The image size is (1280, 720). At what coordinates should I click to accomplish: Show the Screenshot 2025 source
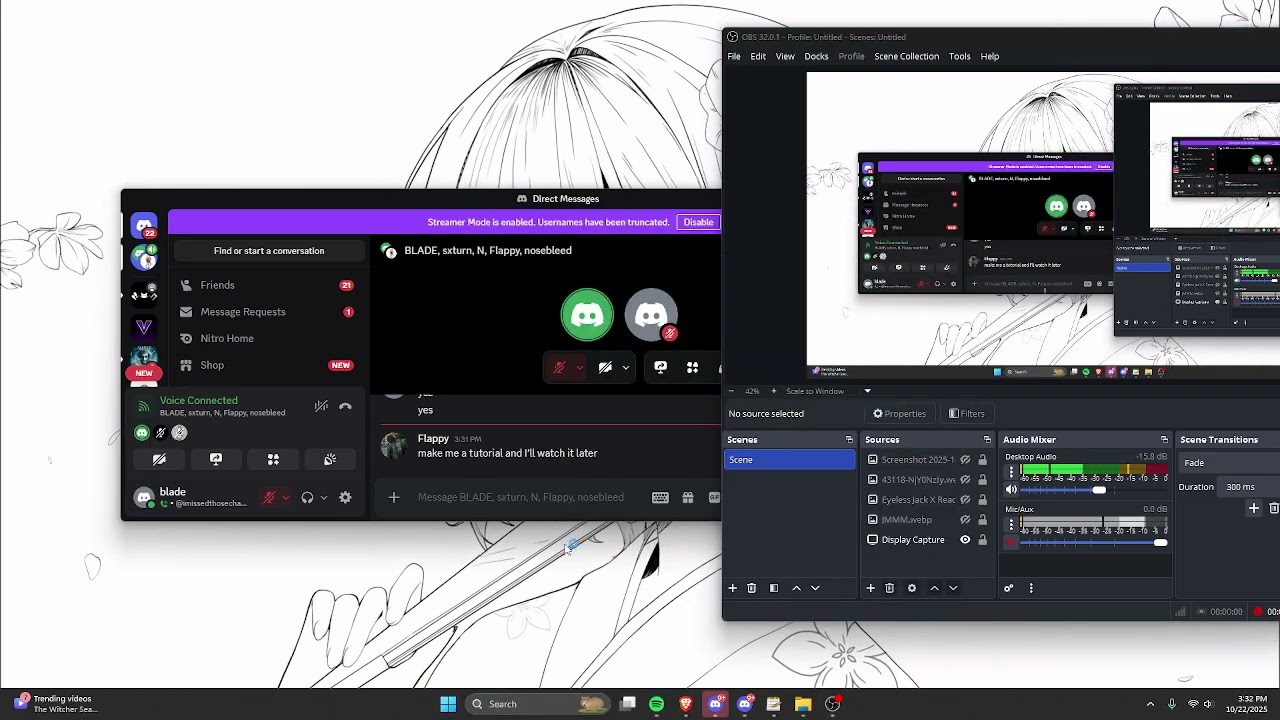965,460
